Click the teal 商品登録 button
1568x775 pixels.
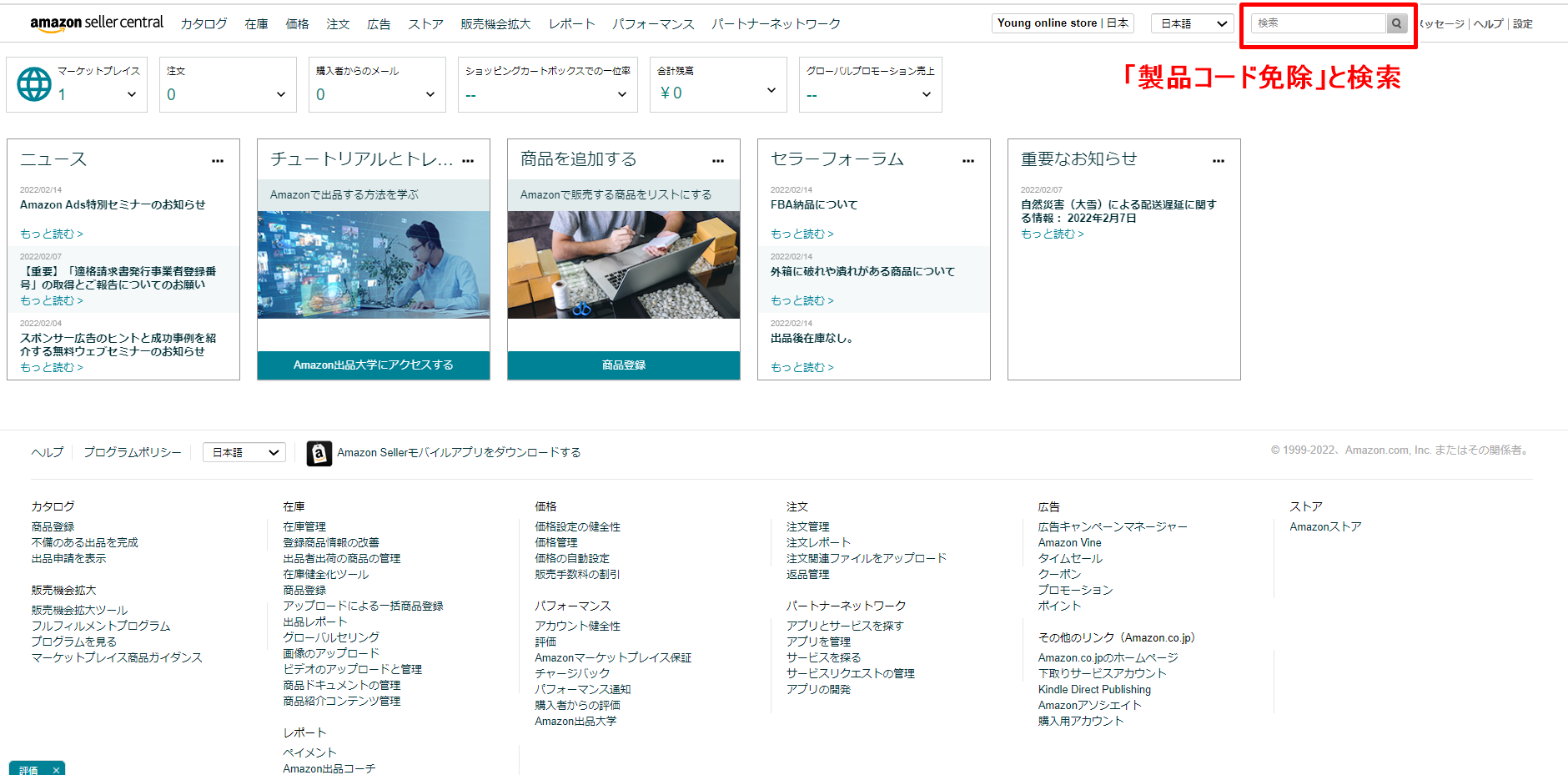624,365
